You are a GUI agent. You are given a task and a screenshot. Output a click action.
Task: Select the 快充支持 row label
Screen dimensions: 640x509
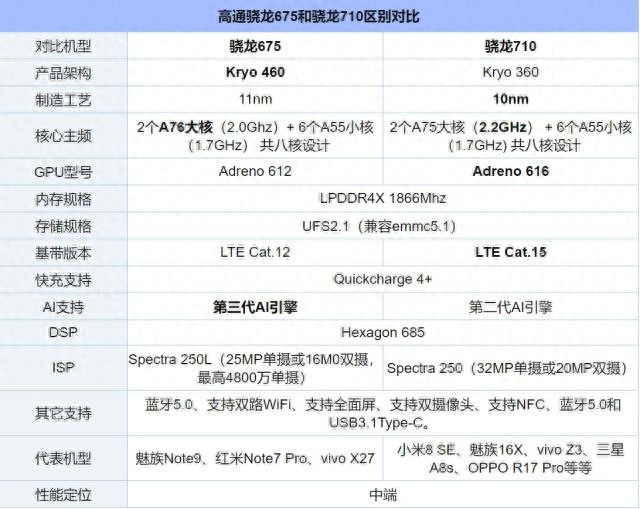[x=63, y=280]
